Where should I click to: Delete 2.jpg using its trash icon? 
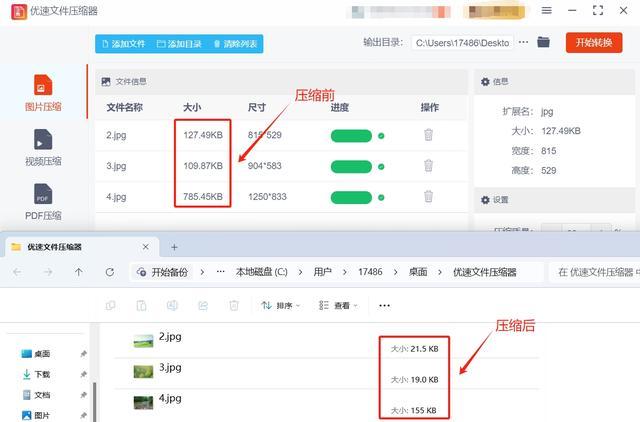pyautogui.click(x=428, y=135)
